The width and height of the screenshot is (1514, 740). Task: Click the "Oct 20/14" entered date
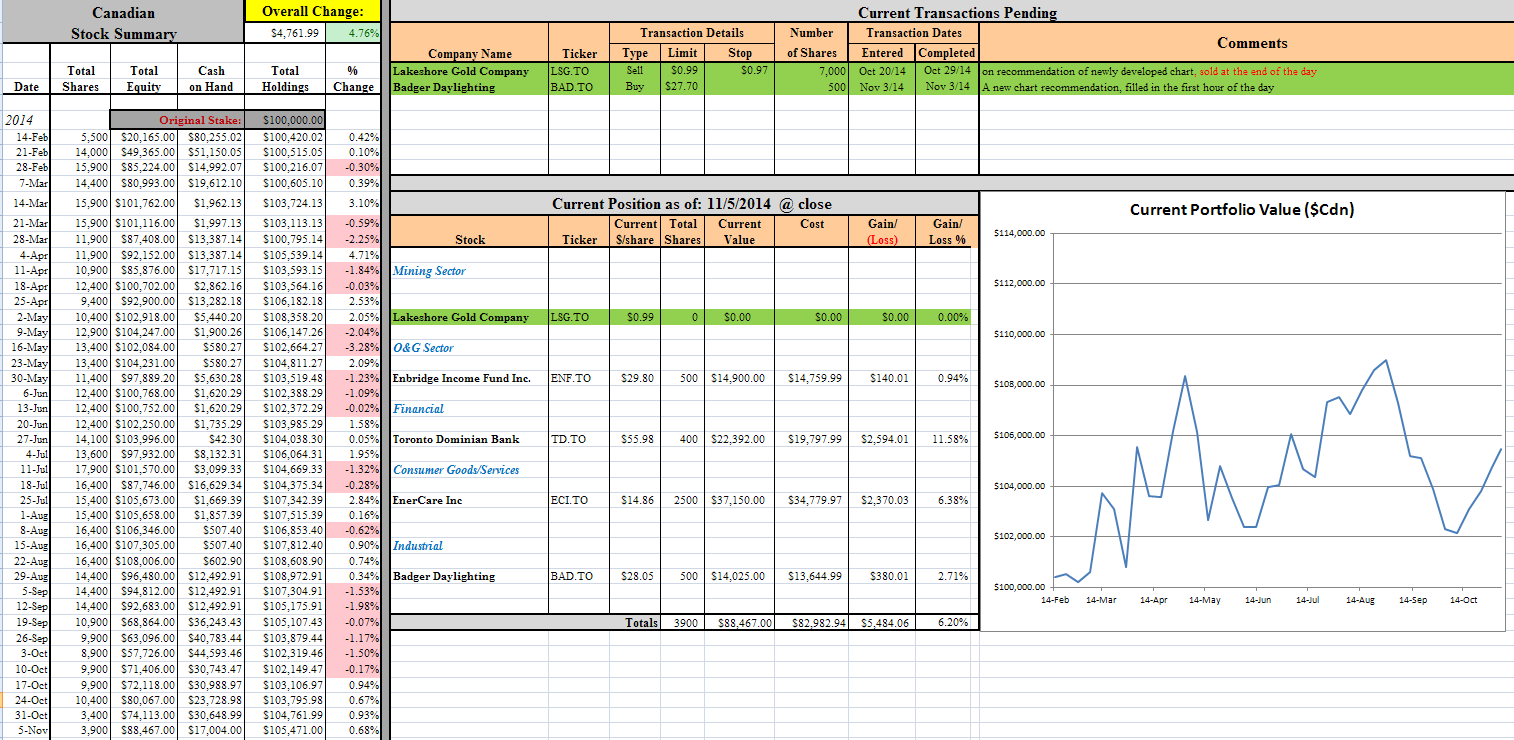click(882, 71)
